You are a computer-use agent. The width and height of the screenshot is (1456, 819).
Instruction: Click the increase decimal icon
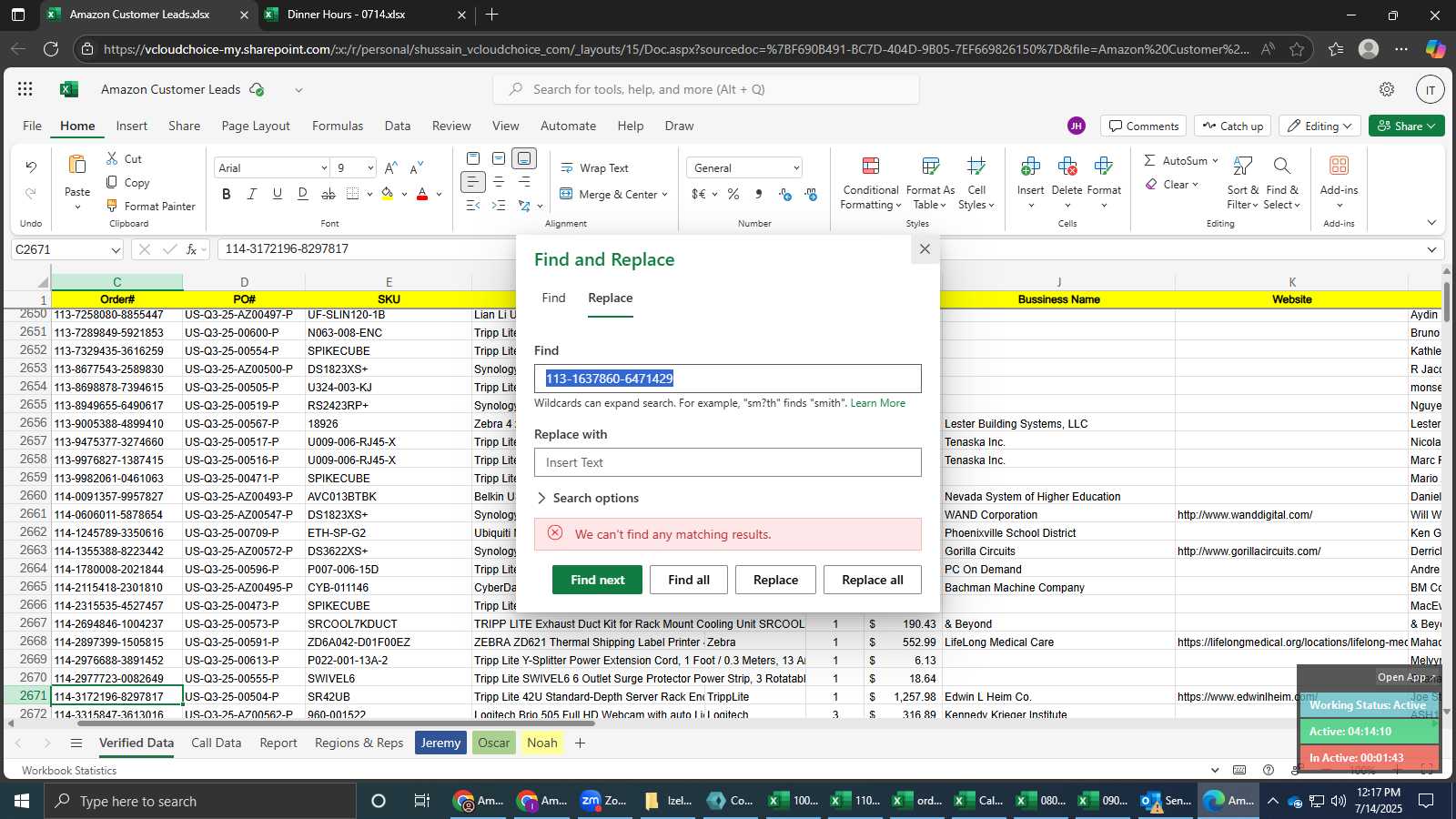[x=784, y=194]
